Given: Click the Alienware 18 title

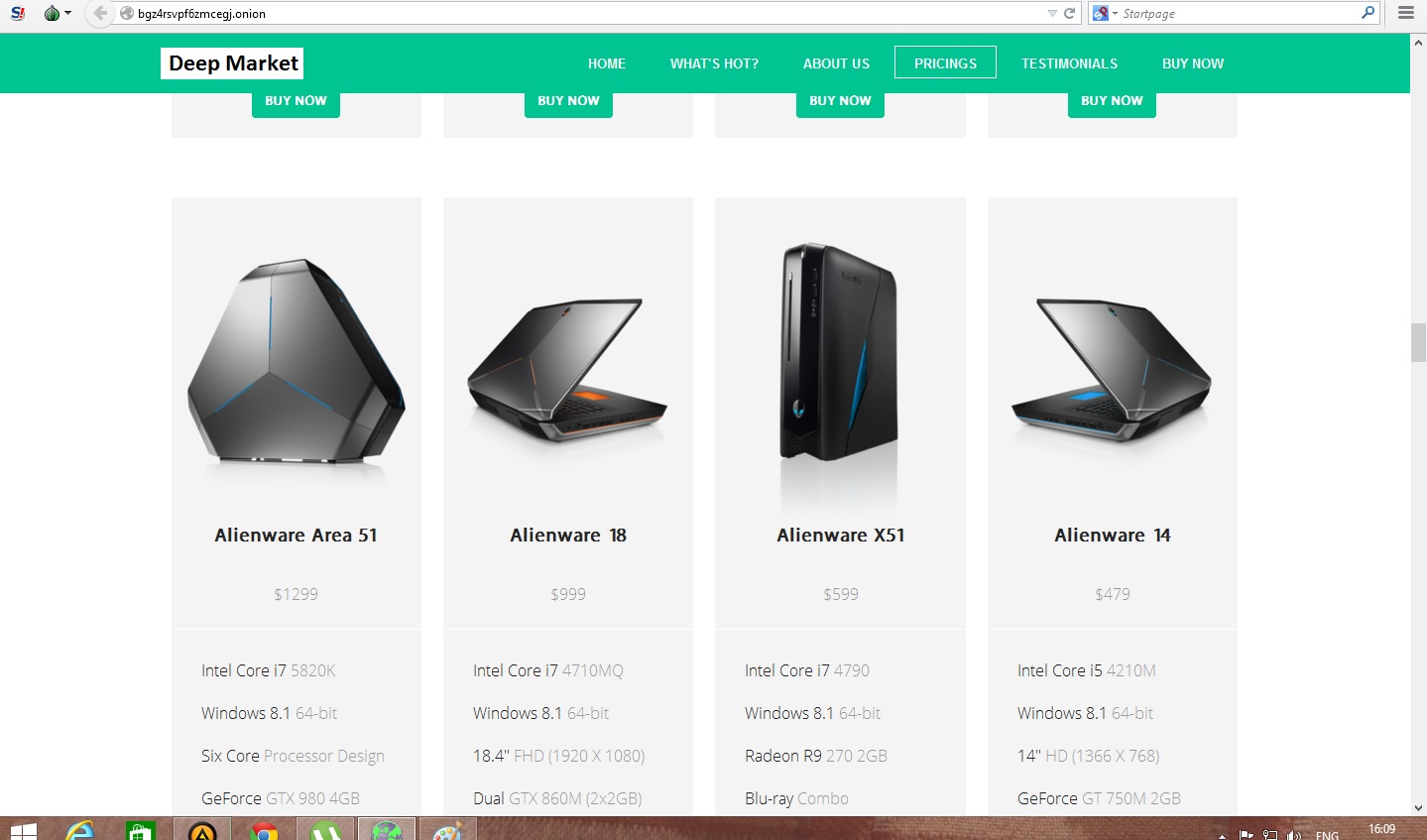Looking at the screenshot, I should click(568, 535).
